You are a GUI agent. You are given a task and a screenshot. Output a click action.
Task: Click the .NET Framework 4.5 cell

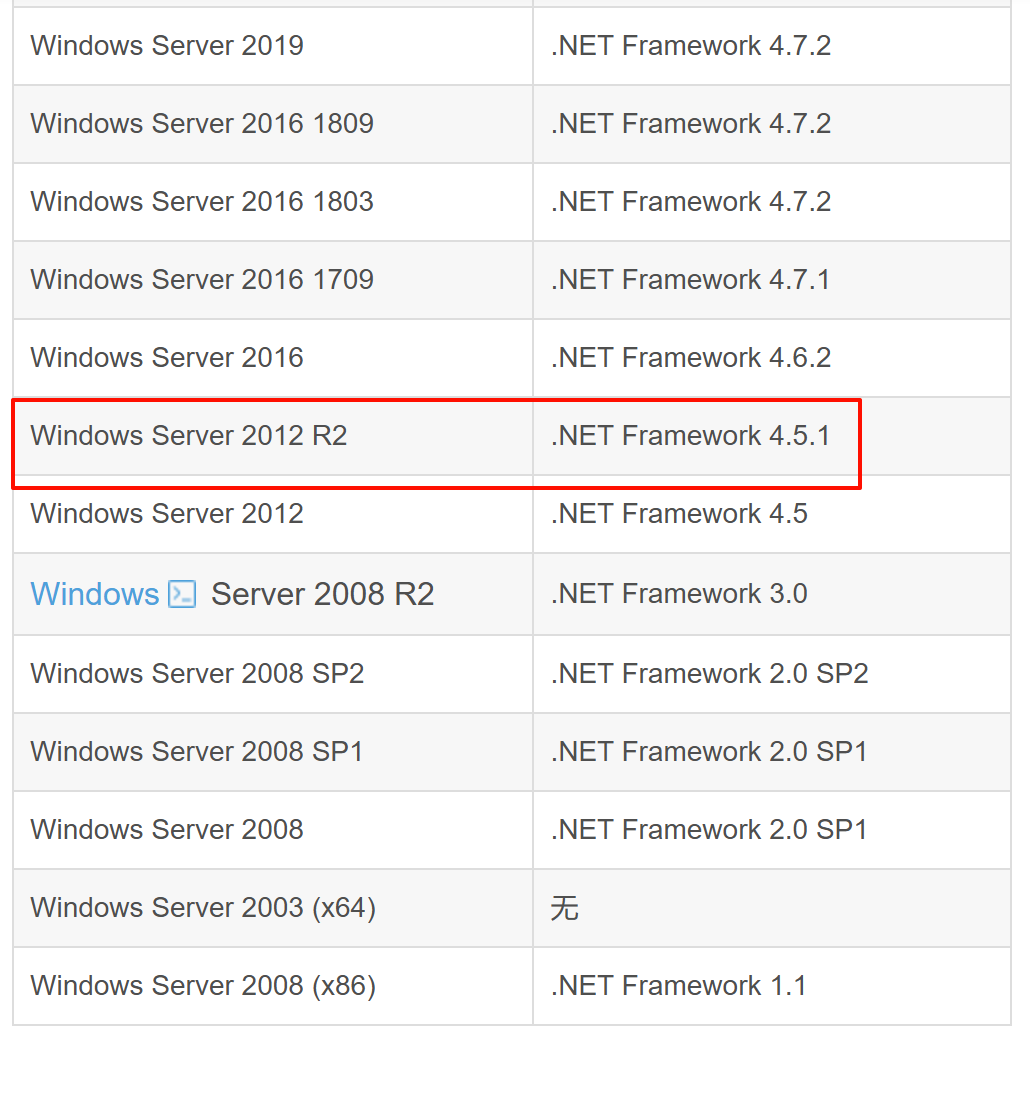772,514
